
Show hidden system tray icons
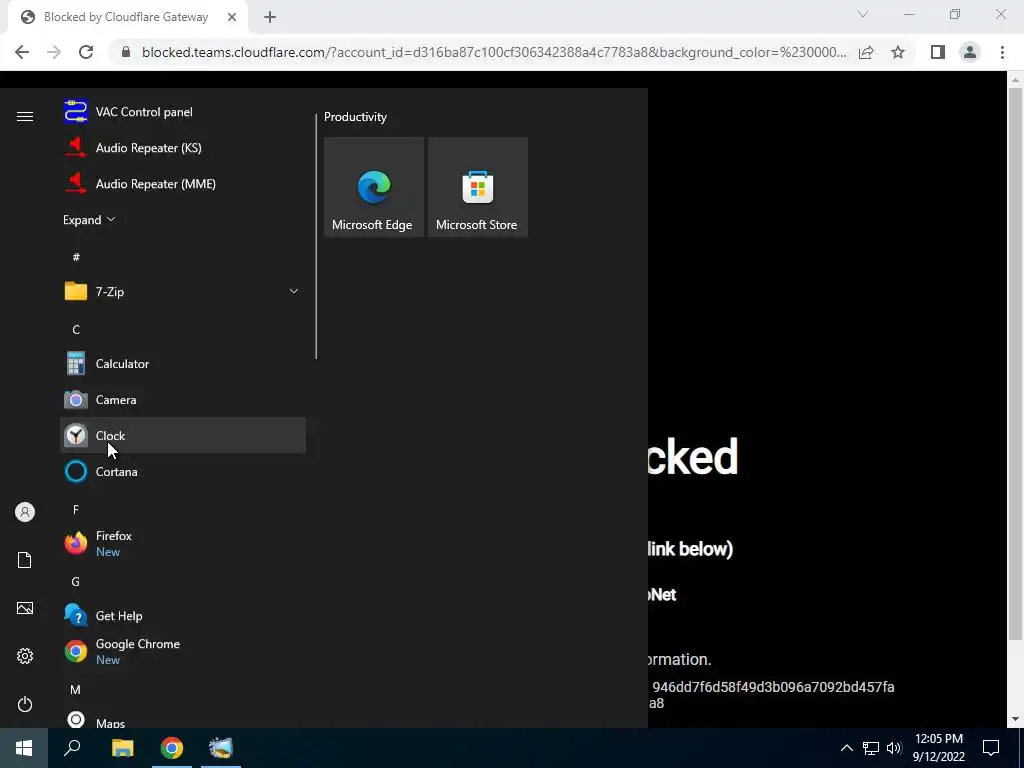(x=846, y=748)
